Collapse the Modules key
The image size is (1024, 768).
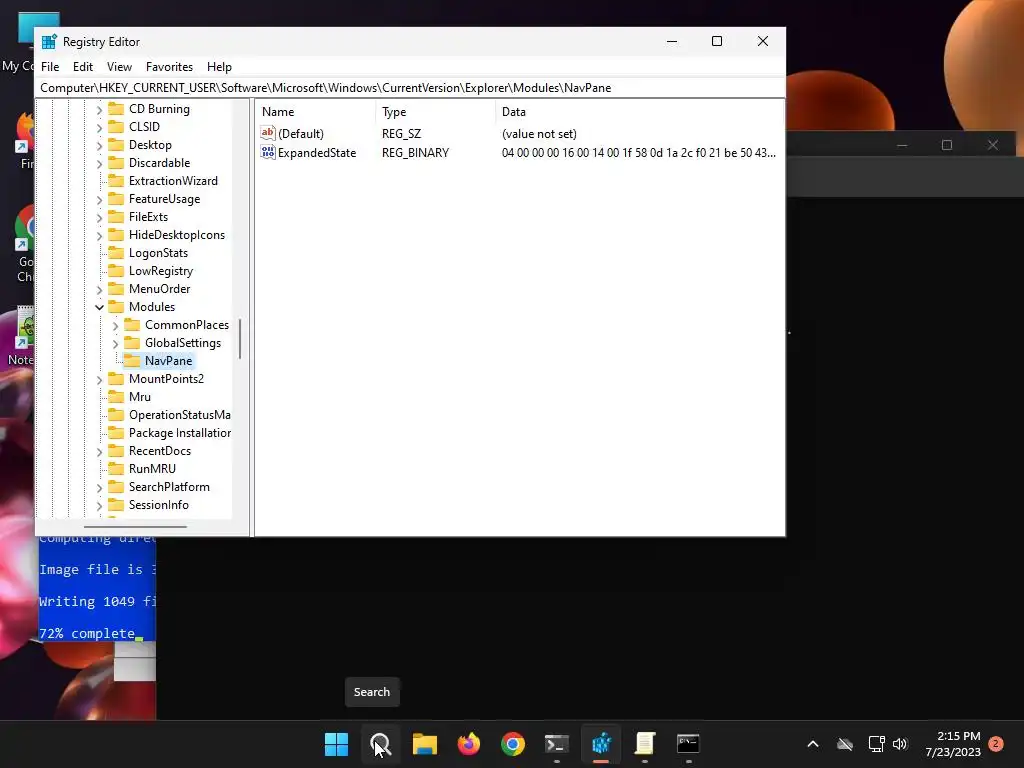[x=99, y=307]
